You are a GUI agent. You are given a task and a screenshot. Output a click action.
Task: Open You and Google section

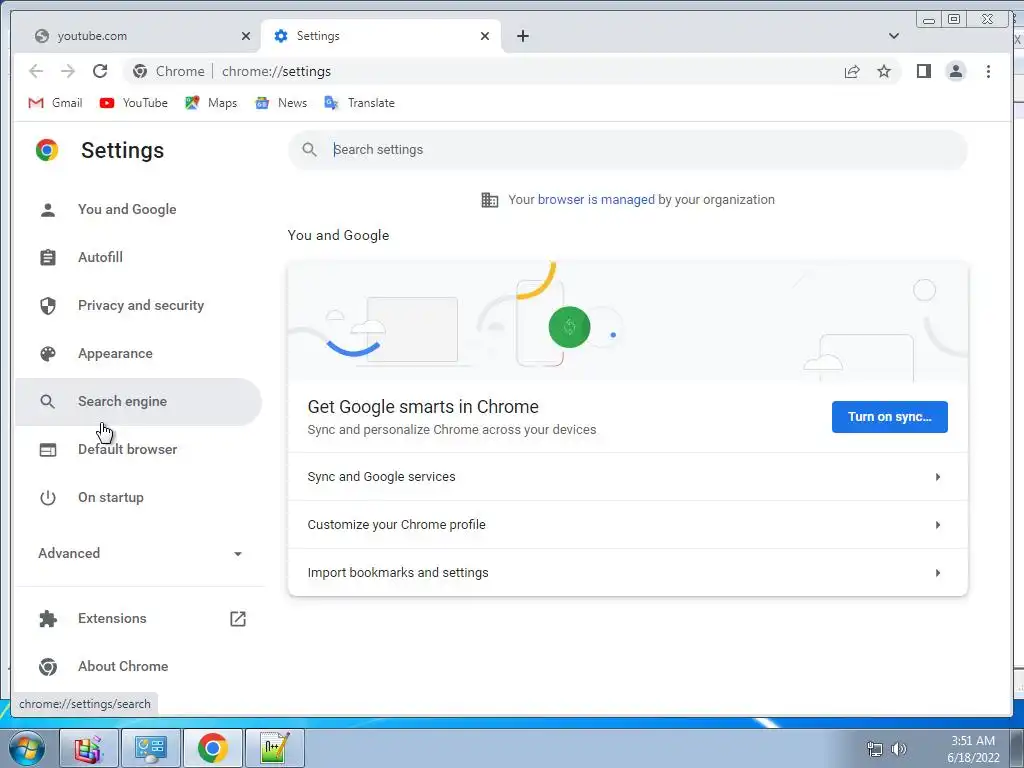[138, 210]
